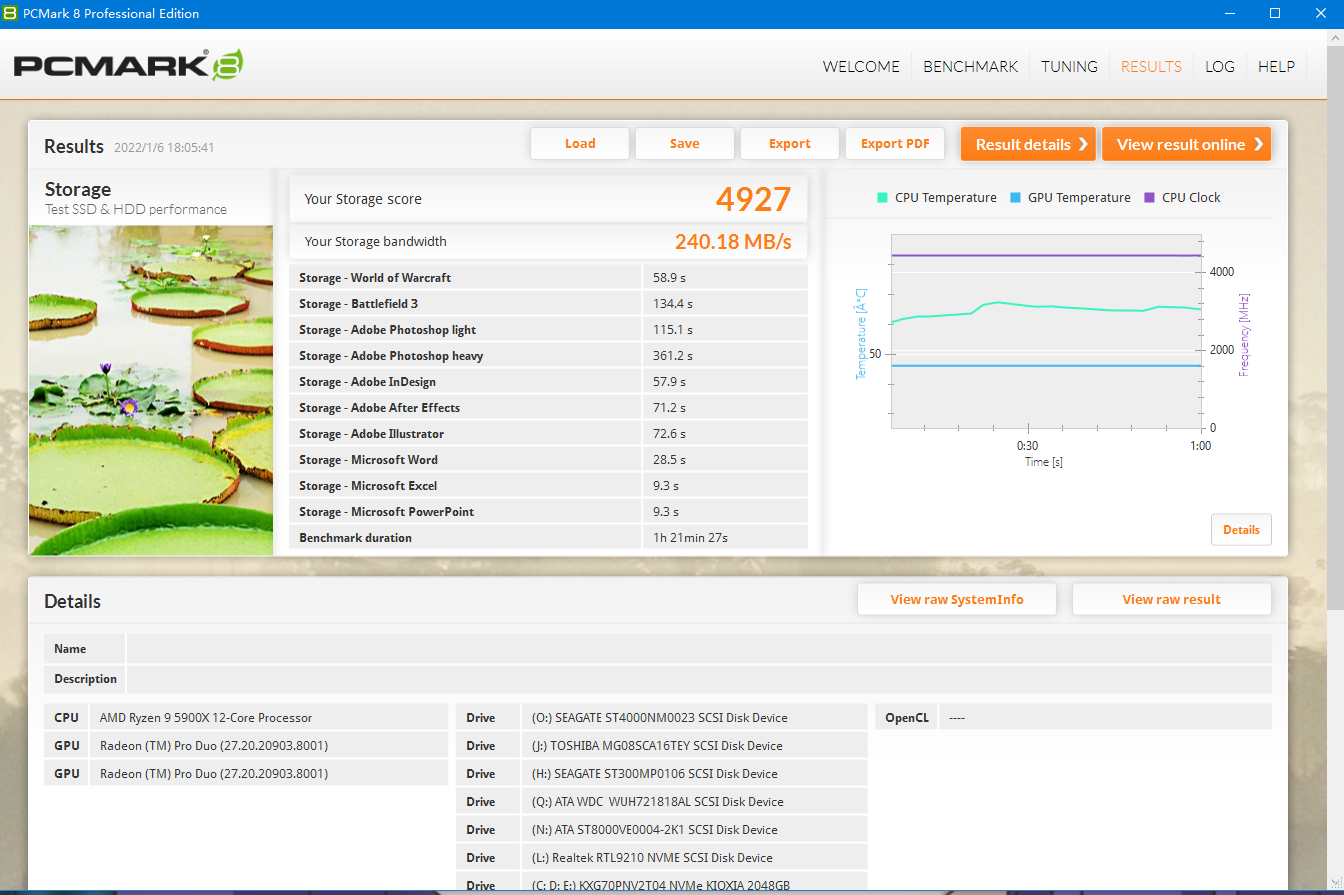This screenshot has width=1344, height=895.
Task: Go to the LOG tab
Action: [x=1220, y=66]
